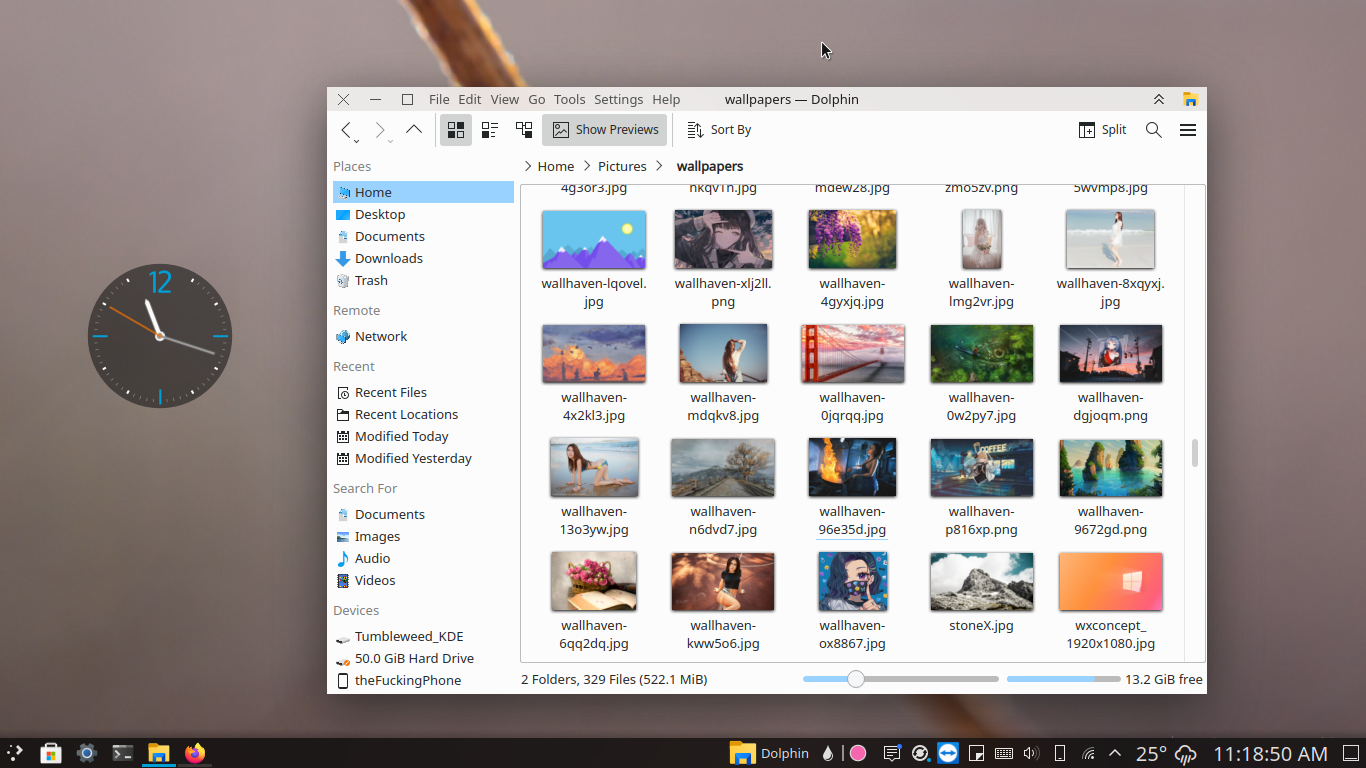
Task: Expand the chevron before Home in breadcrumb
Action: tap(527, 166)
